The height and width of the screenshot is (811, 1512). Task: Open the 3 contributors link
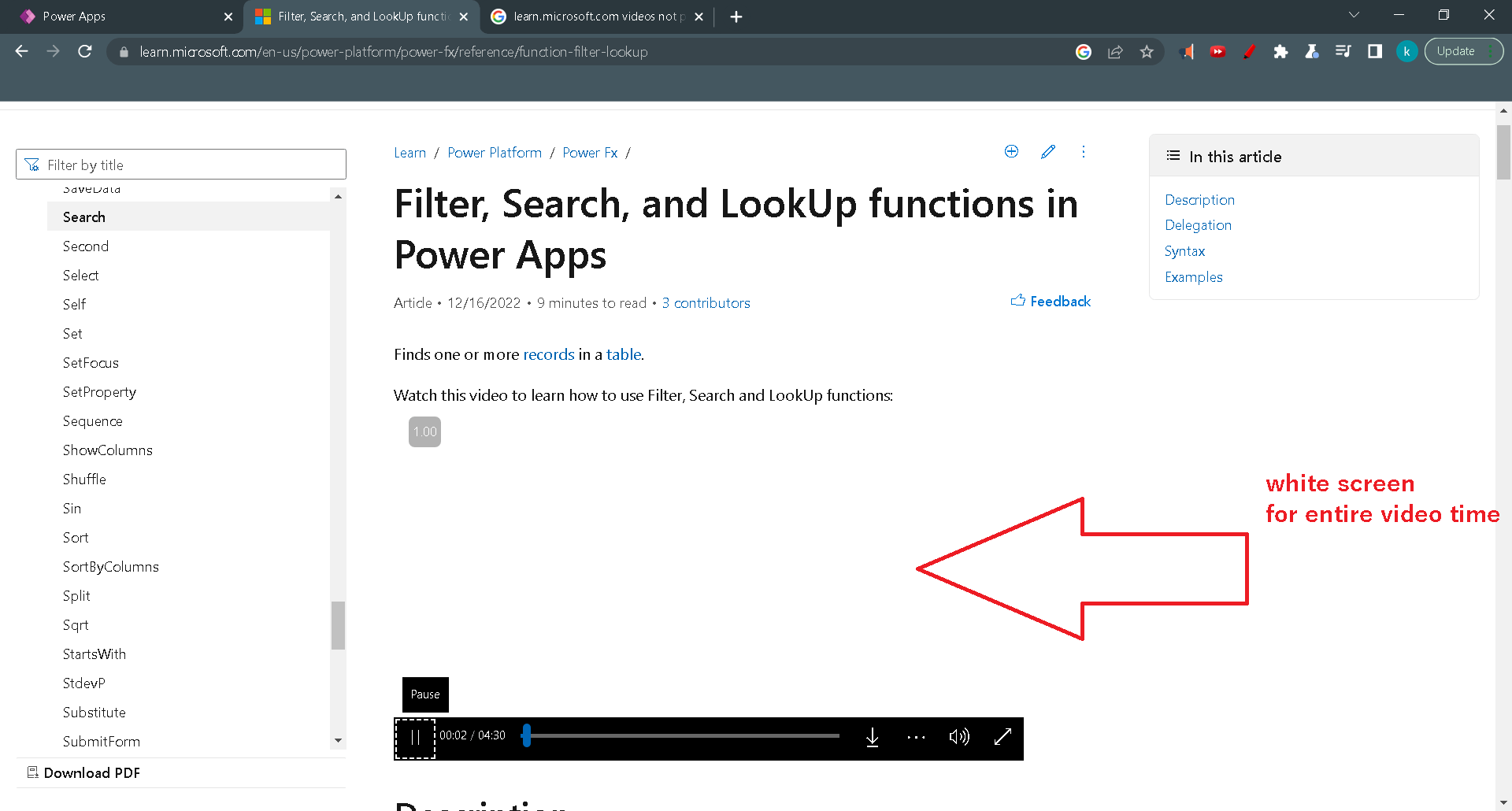pyautogui.click(x=706, y=303)
